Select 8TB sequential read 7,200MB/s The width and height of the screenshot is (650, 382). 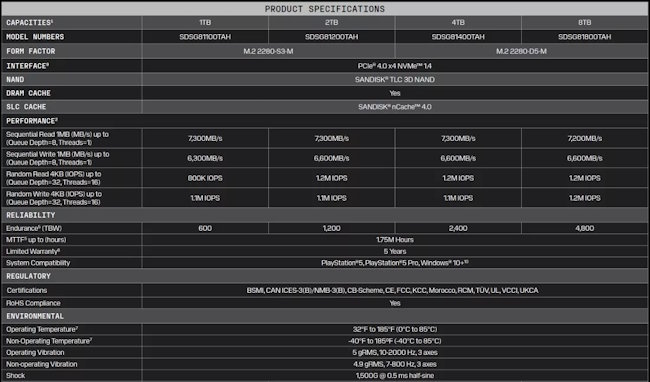[x=585, y=138]
